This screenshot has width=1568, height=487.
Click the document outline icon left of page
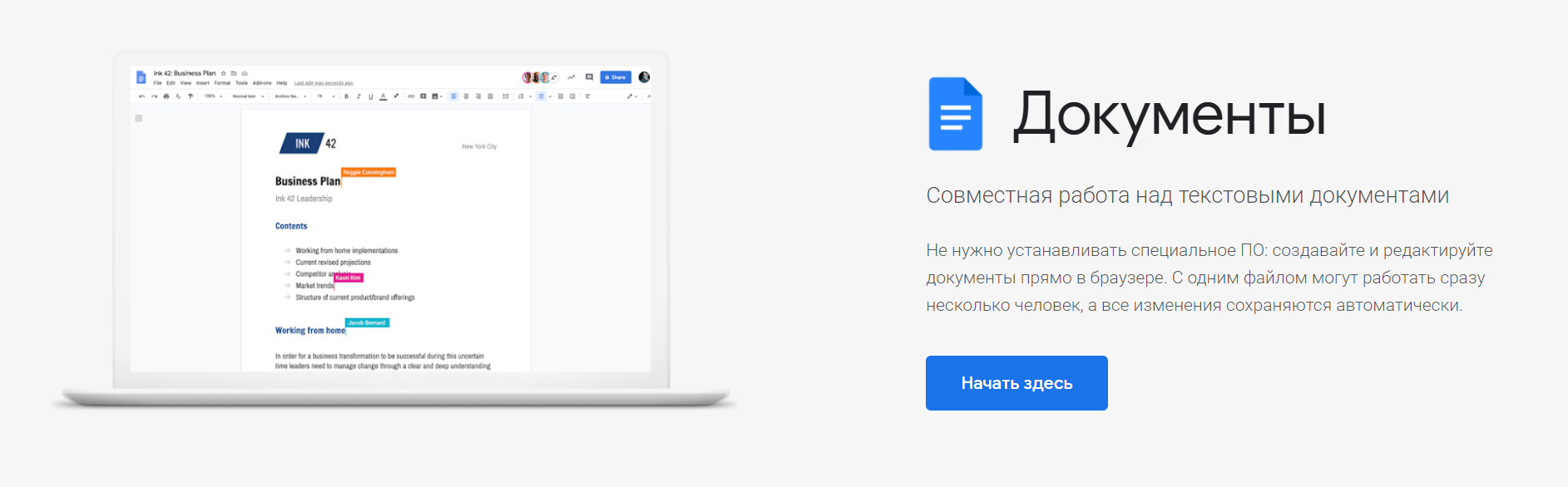(139, 118)
